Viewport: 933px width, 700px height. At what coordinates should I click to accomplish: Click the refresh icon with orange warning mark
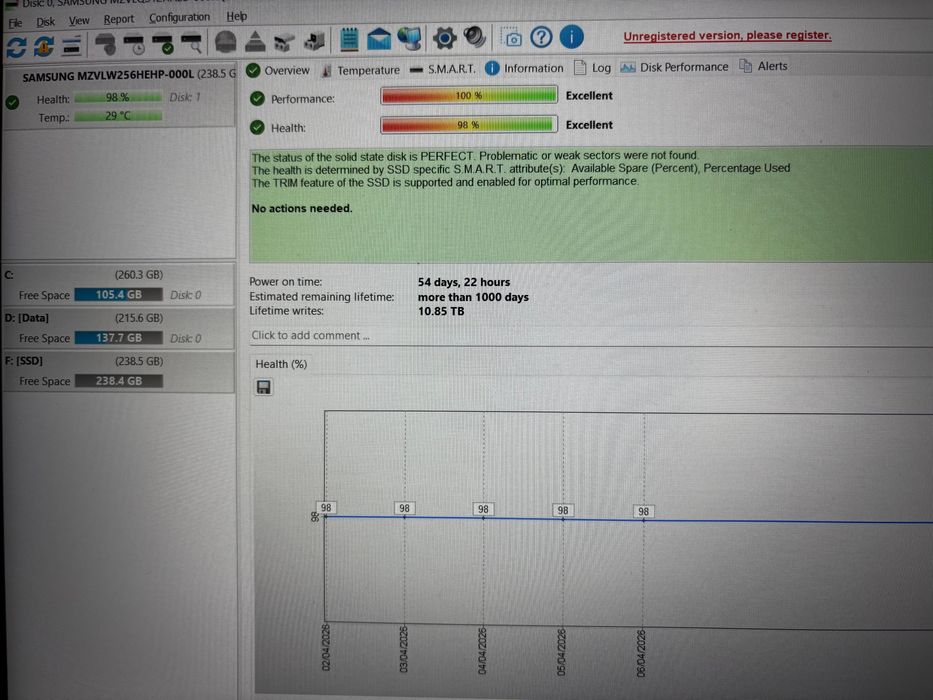click(x=43, y=45)
